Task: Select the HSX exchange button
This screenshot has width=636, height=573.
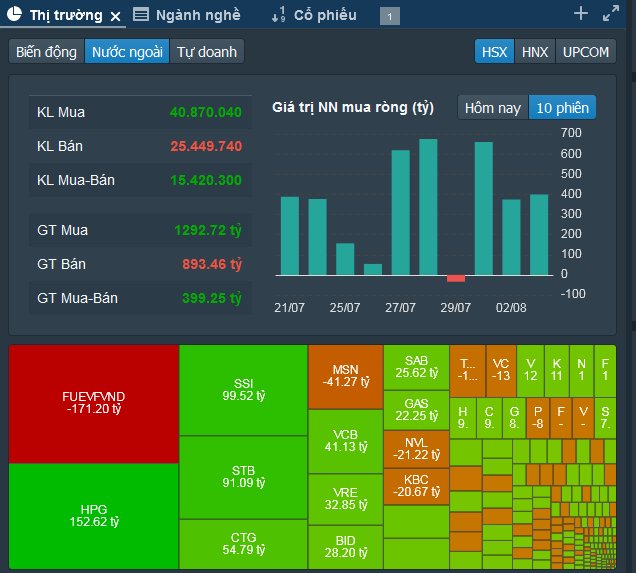Action: pos(494,52)
